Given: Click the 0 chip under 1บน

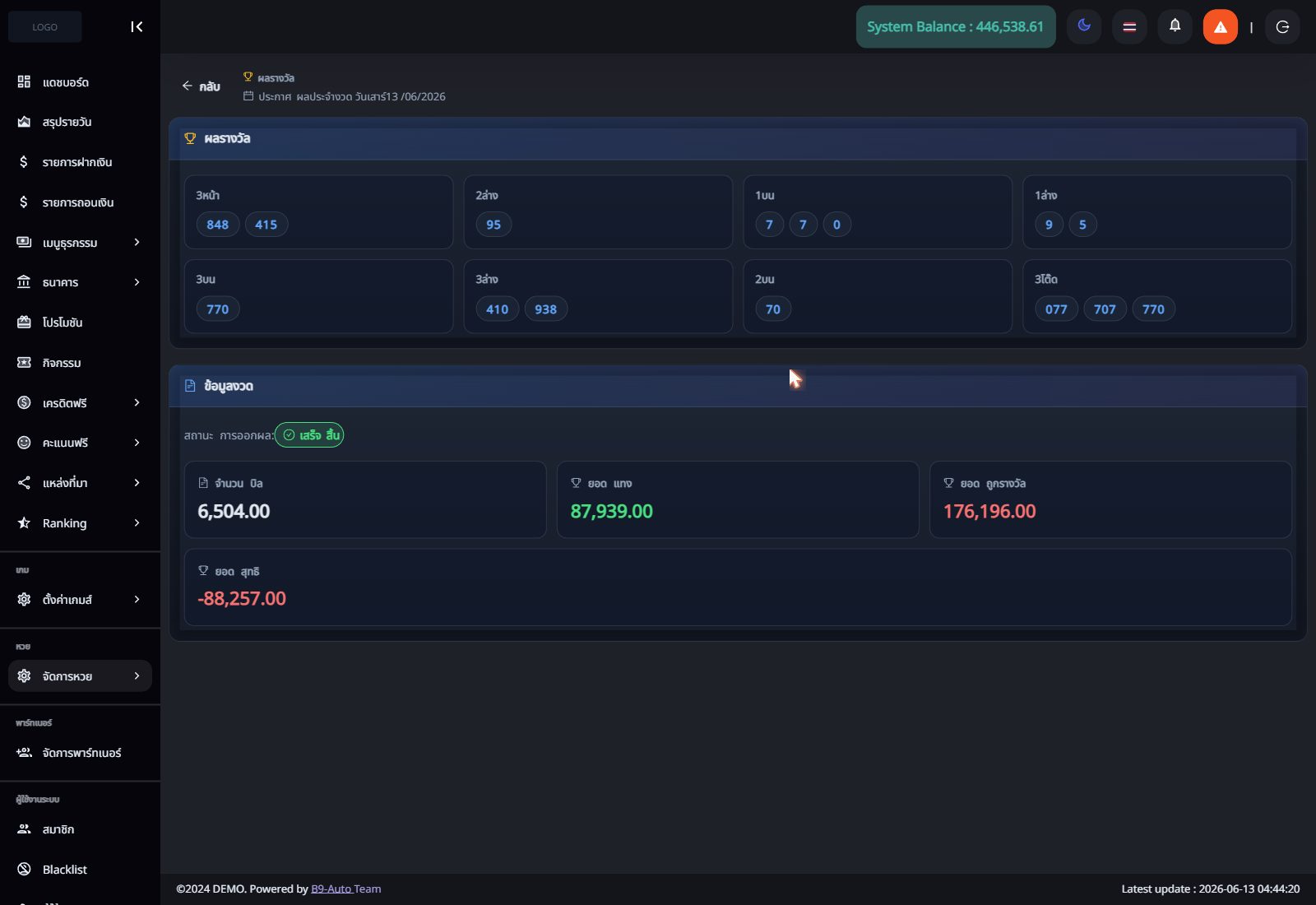Looking at the screenshot, I should [x=836, y=225].
